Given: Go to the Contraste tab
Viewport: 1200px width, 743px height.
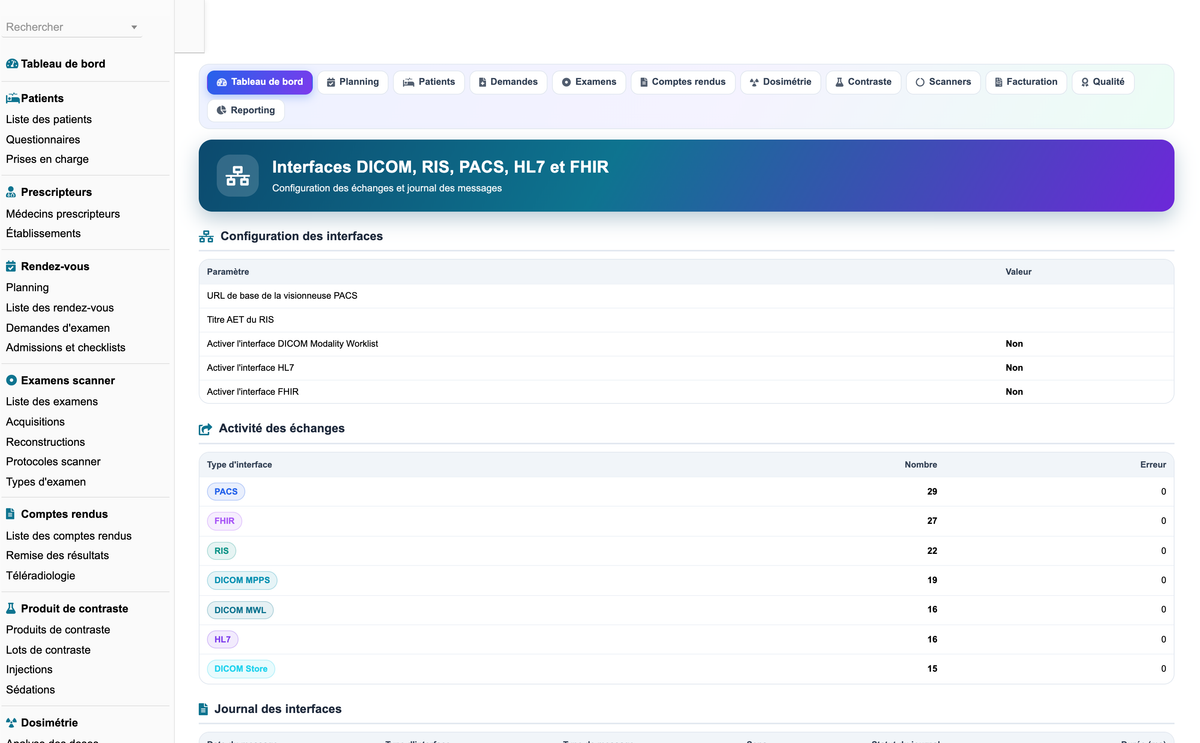Looking at the screenshot, I should click(864, 82).
